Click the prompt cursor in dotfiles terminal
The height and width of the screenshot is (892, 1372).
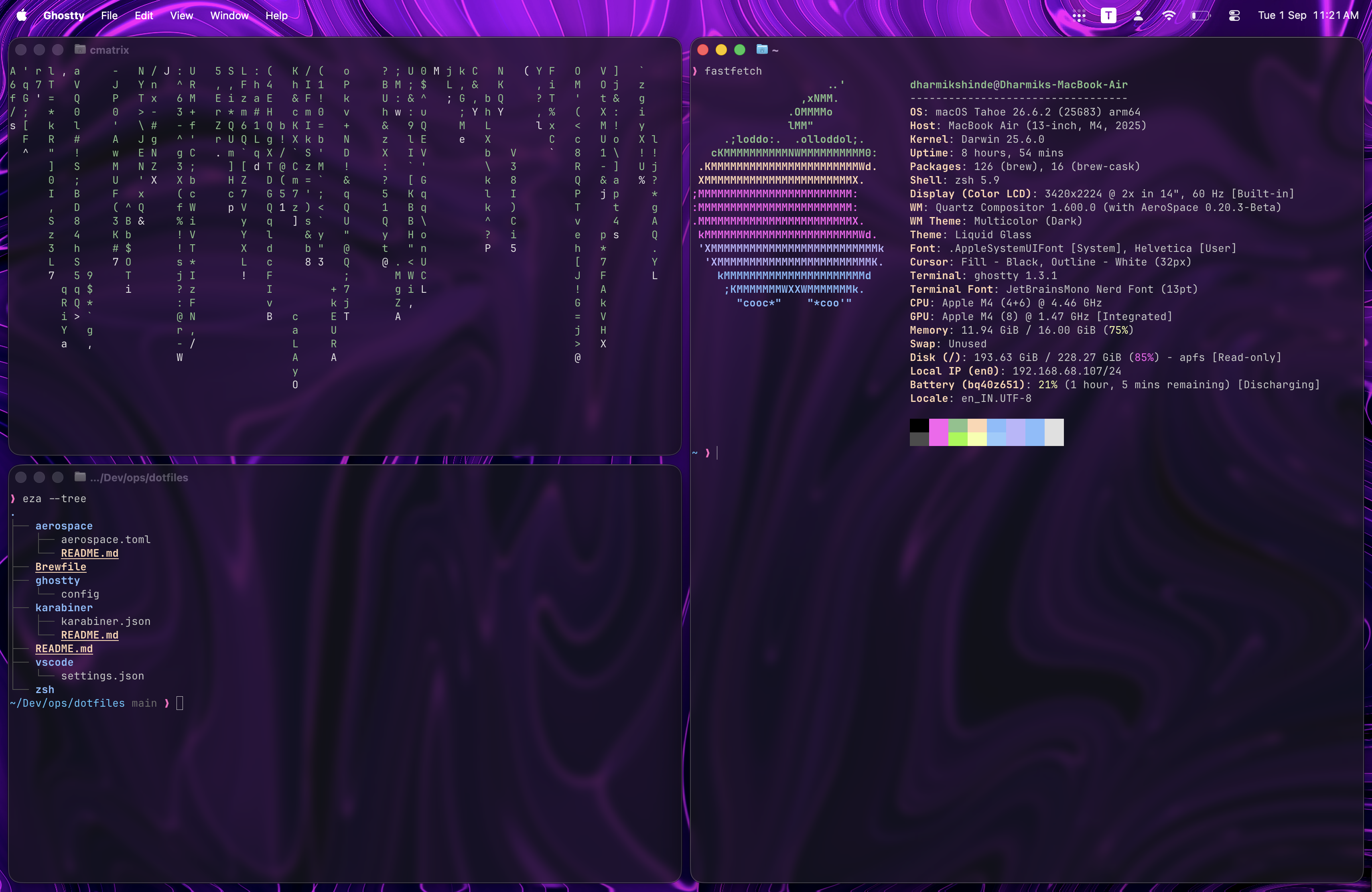pos(180,703)
